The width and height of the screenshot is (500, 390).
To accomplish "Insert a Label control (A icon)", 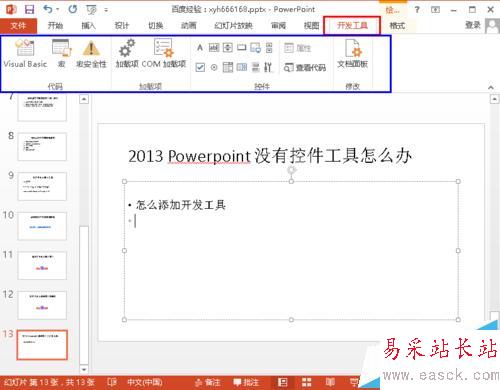I will coord(200,48).
